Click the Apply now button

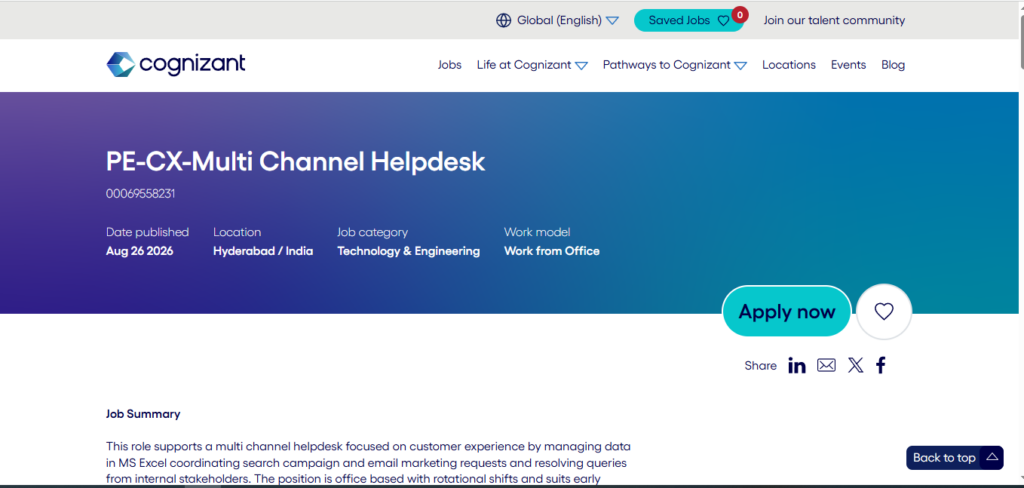click(786, 312)
